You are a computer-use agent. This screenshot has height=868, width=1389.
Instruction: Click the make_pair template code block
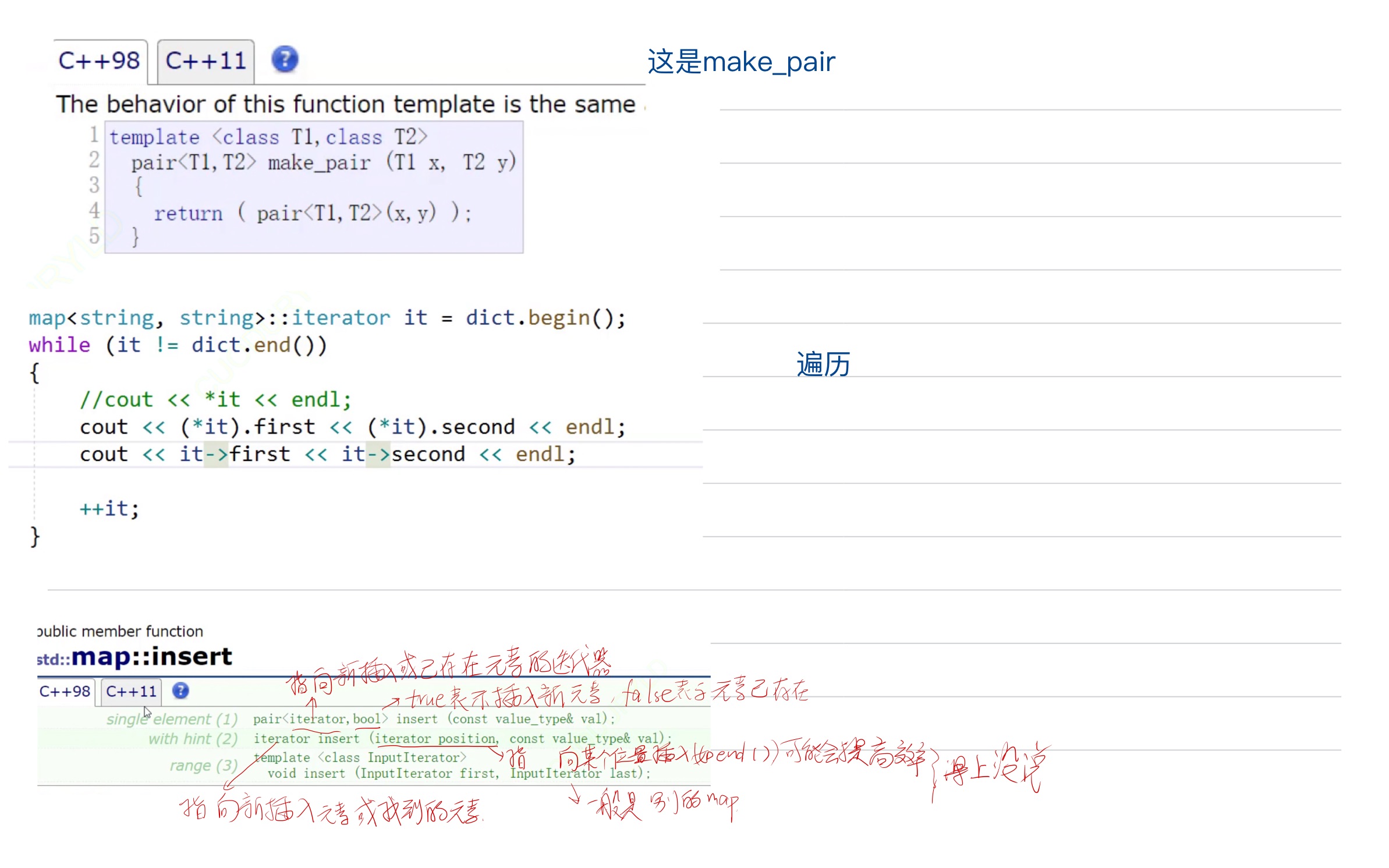pos(314,187)
